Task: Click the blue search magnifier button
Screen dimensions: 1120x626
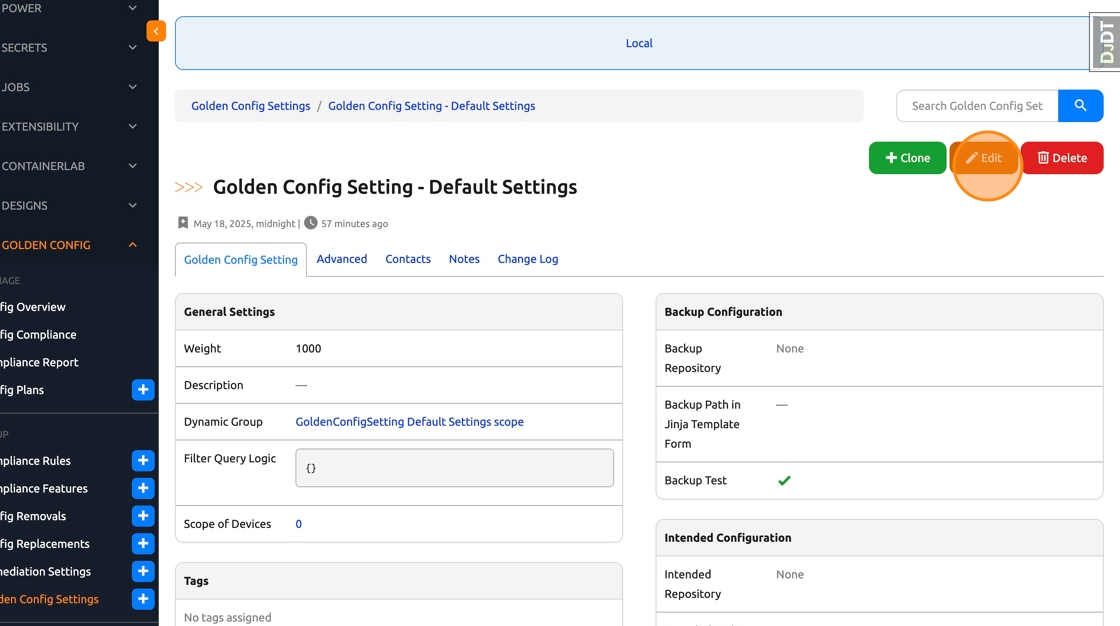Action: tap(1080, 106)
